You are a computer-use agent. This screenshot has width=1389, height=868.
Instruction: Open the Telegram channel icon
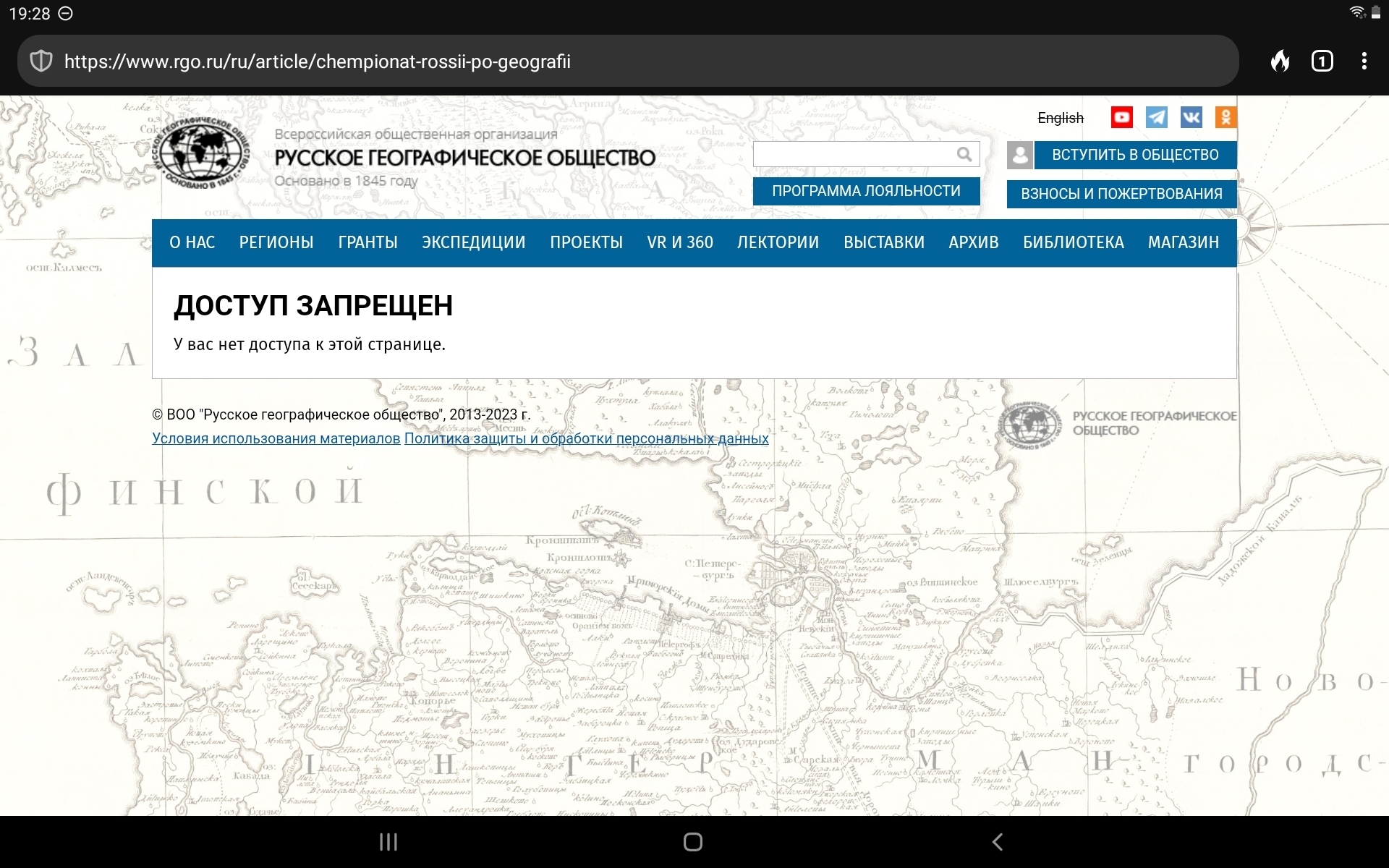[x=1156, y=117]
